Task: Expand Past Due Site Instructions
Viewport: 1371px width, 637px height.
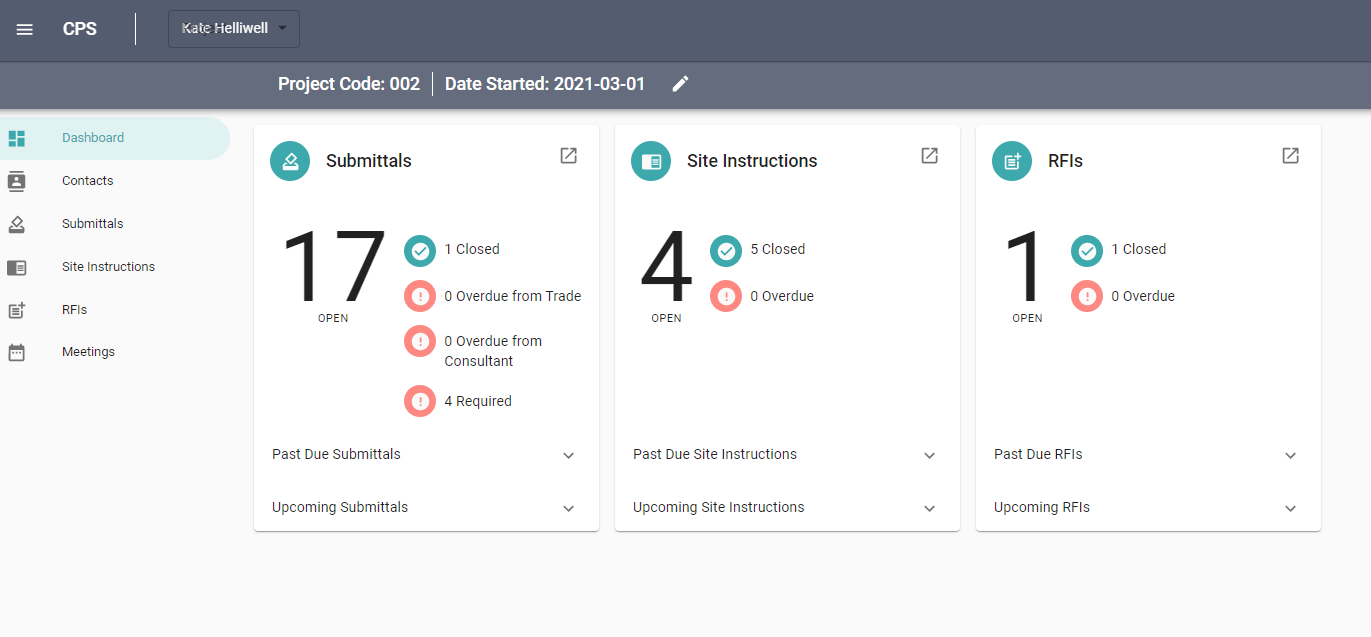Action: click(x=929, y=455)
